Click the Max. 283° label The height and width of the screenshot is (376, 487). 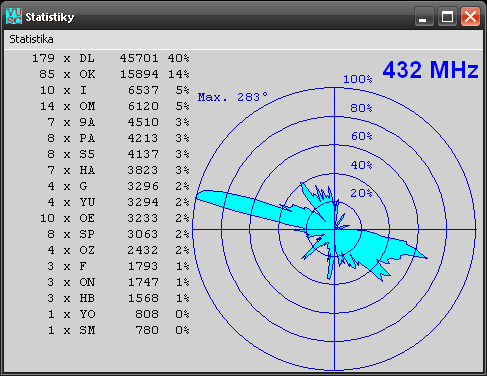click(x=233, y=97)
